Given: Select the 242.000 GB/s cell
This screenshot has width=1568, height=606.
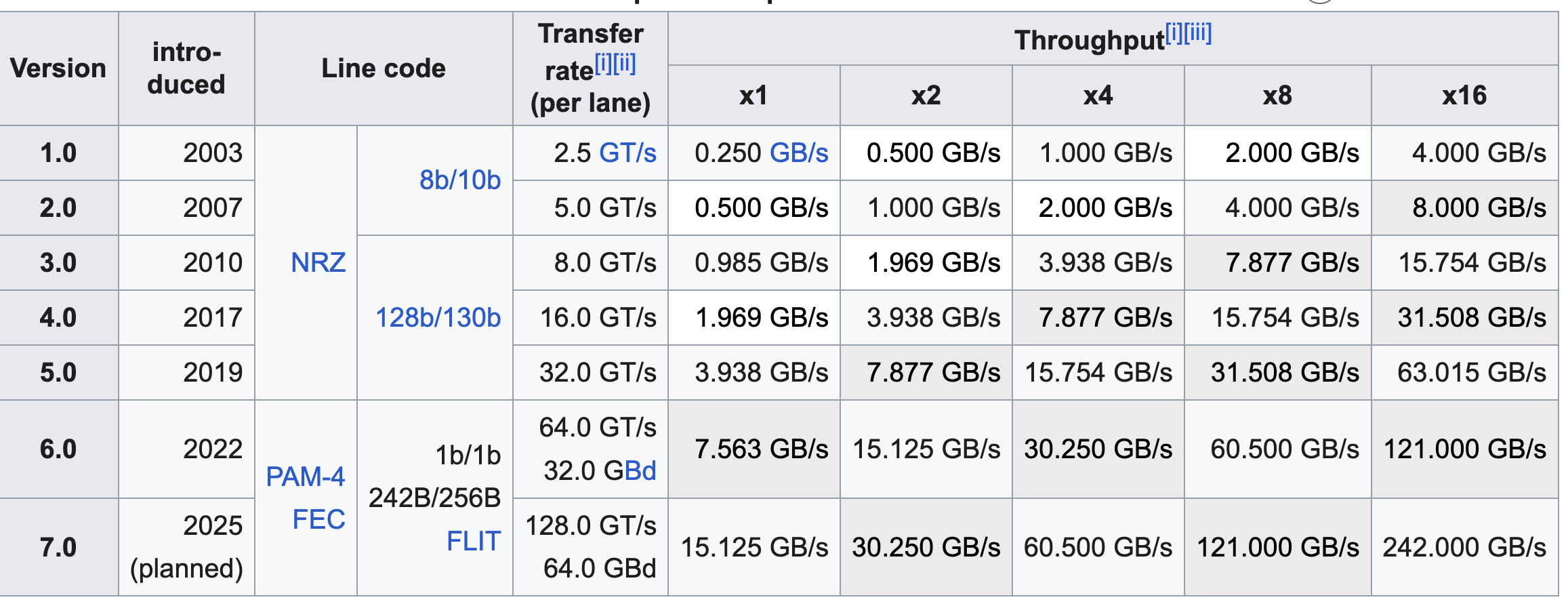Looking at the screenshot, I should (1464, 548).
